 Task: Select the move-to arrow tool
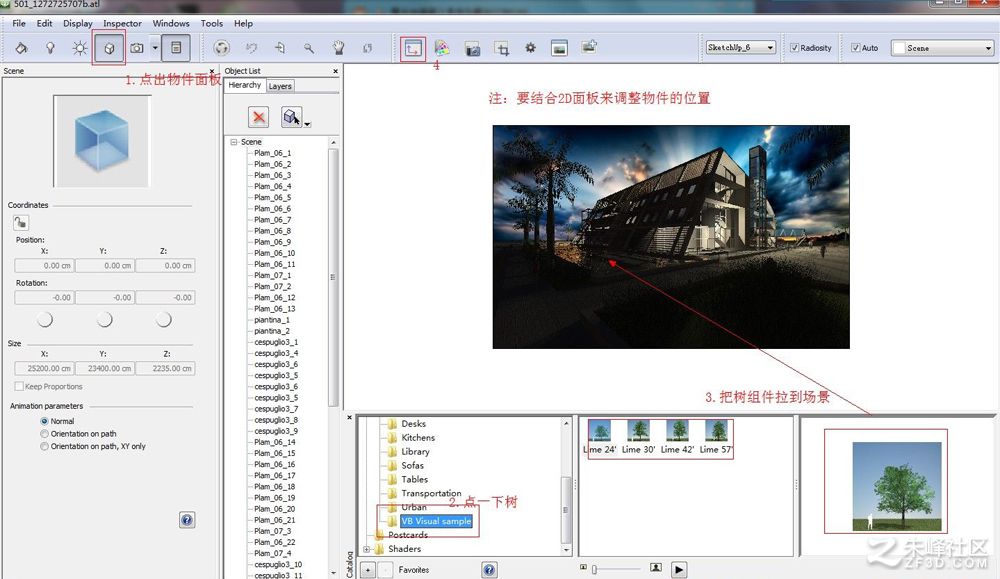pyautogui.click(x=280, y=48)
